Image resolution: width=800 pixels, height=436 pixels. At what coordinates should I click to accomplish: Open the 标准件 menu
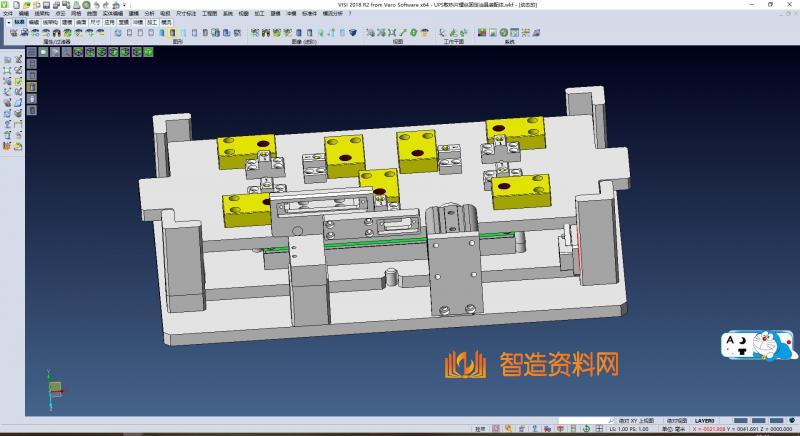309,14
